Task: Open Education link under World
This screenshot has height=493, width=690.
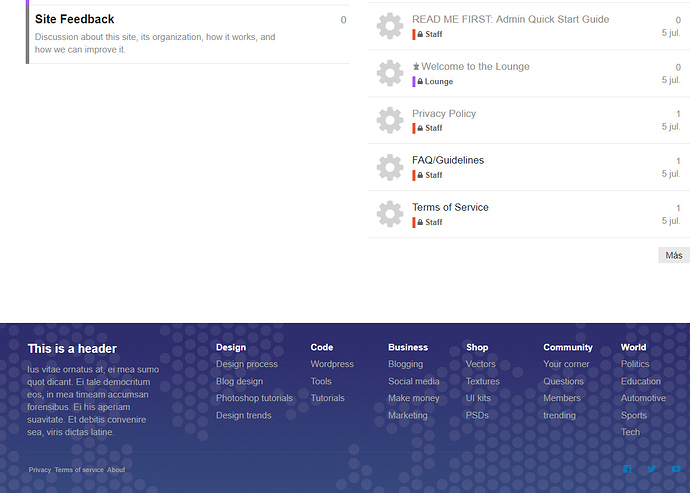Action: coord(641,381)
